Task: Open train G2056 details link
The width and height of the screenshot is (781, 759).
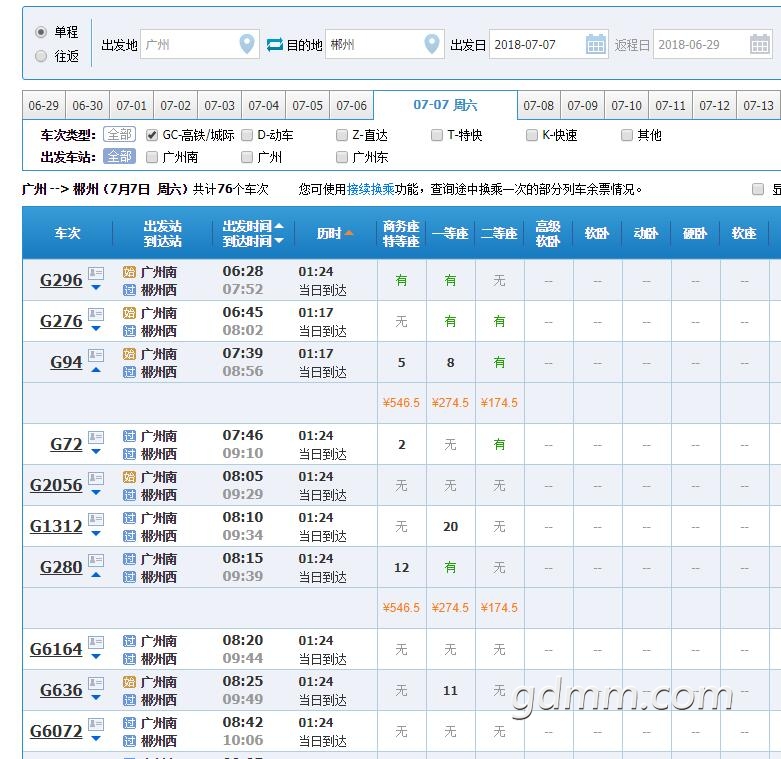Action: pos(56,485)
